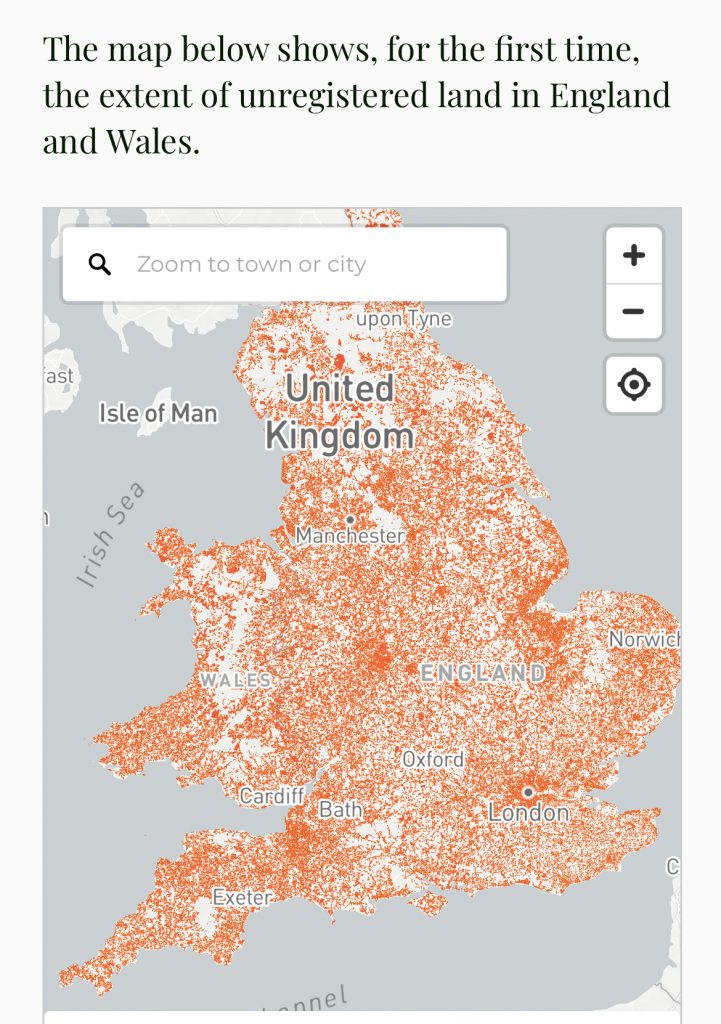Click the zoom in plus button
Image resolution: width=721 pixels, height=1024 pixels.
point(633,255)
